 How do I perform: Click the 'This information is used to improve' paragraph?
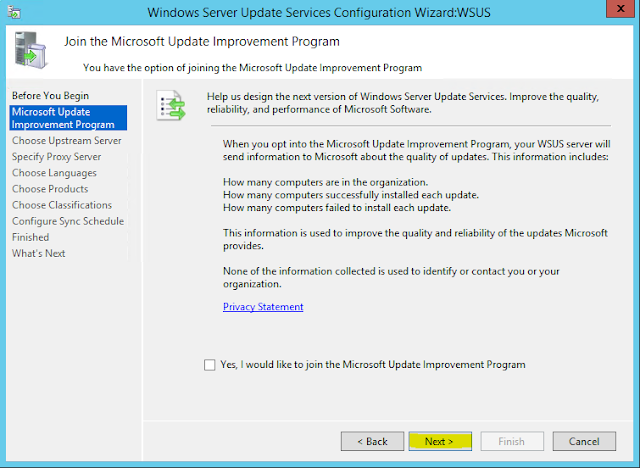click(x=415, y=240)
